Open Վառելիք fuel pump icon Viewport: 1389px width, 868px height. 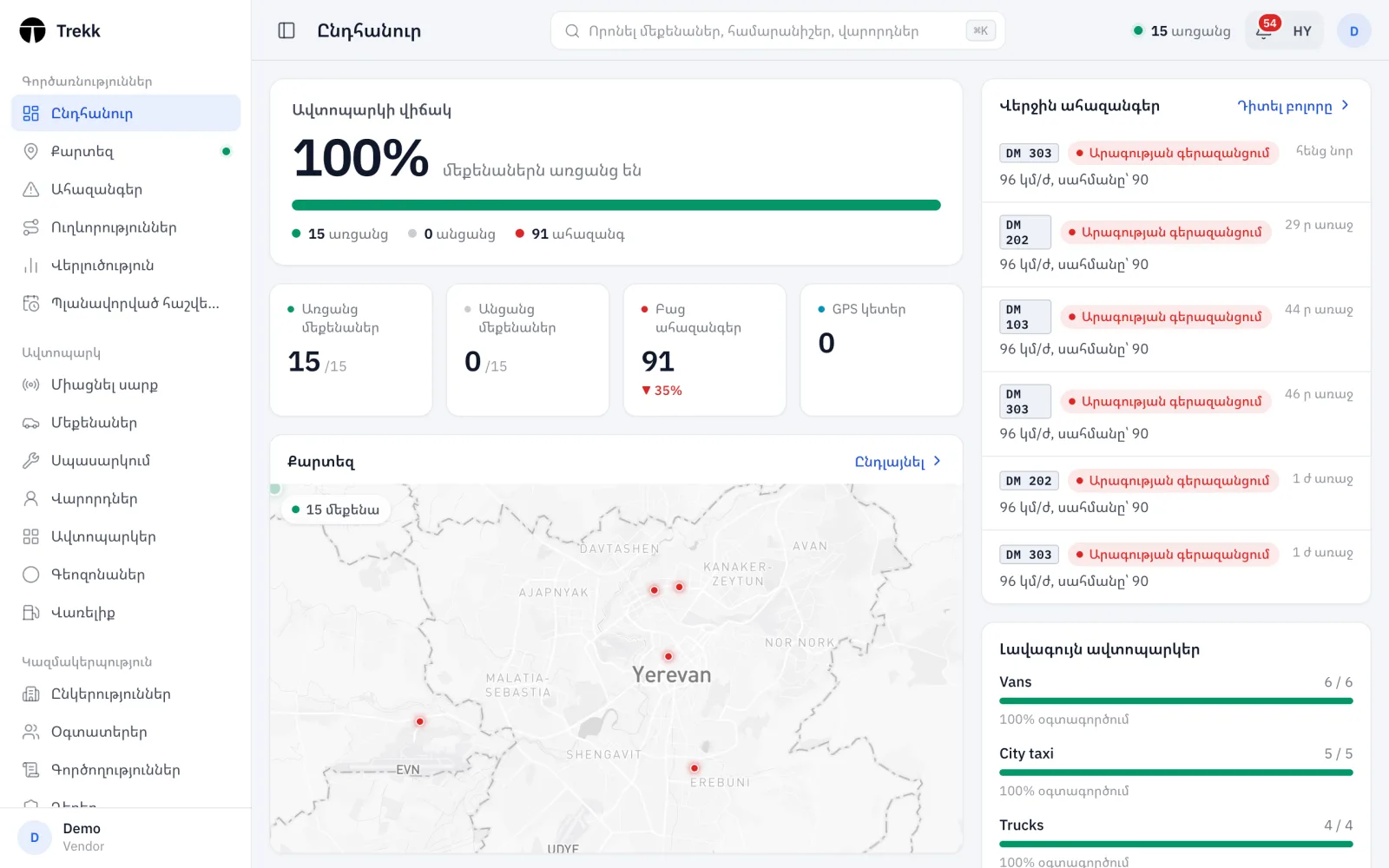tap(31, 612)
